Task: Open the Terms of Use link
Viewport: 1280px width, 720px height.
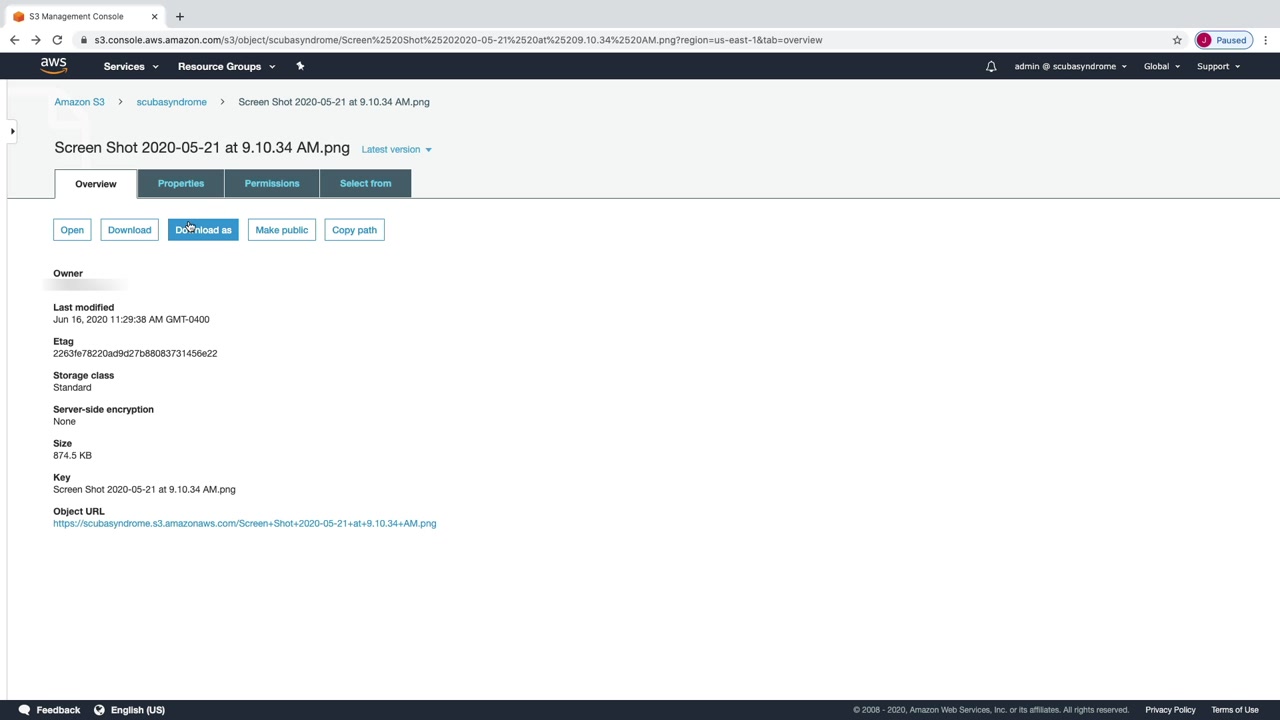Action: (1235, 710)
